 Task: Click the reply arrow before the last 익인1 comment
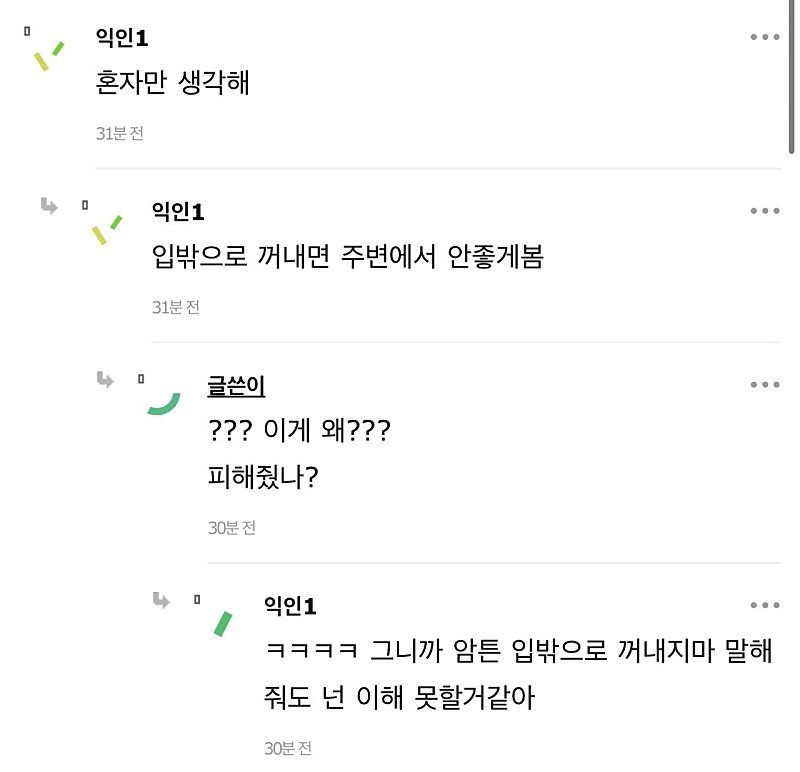pos(161,600)
